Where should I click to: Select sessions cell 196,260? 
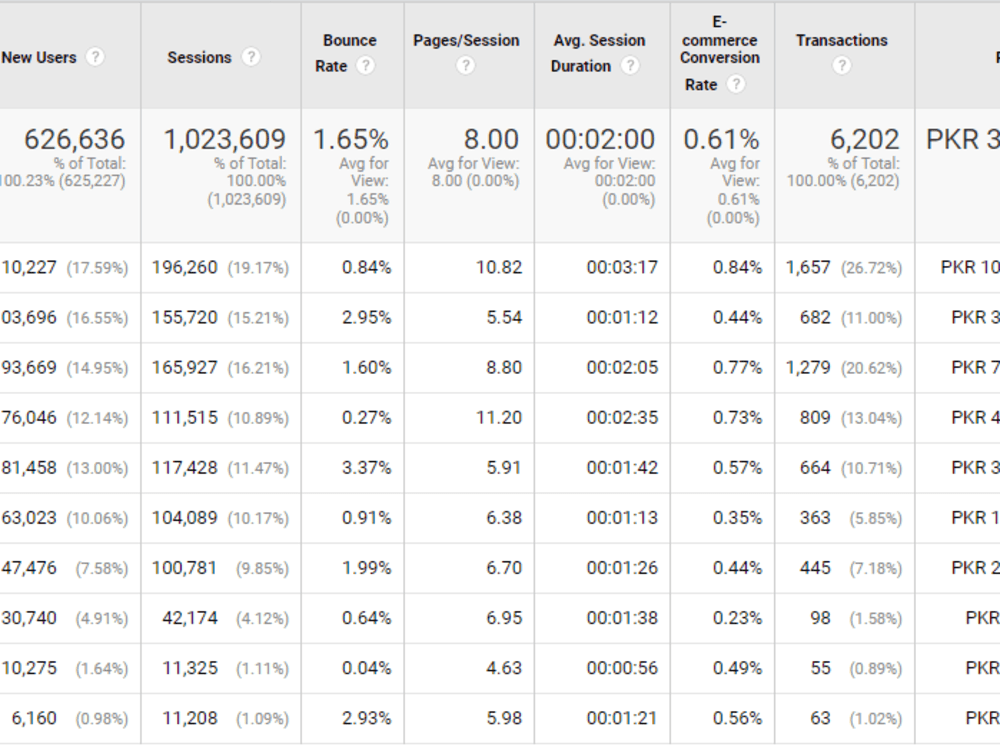coord(184,267)
